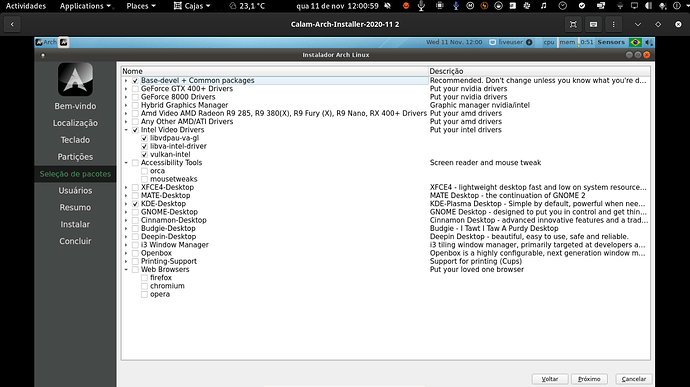690x387 pixels.
Task: Click the muted notification bell icon
Action: tap(388, 6)
